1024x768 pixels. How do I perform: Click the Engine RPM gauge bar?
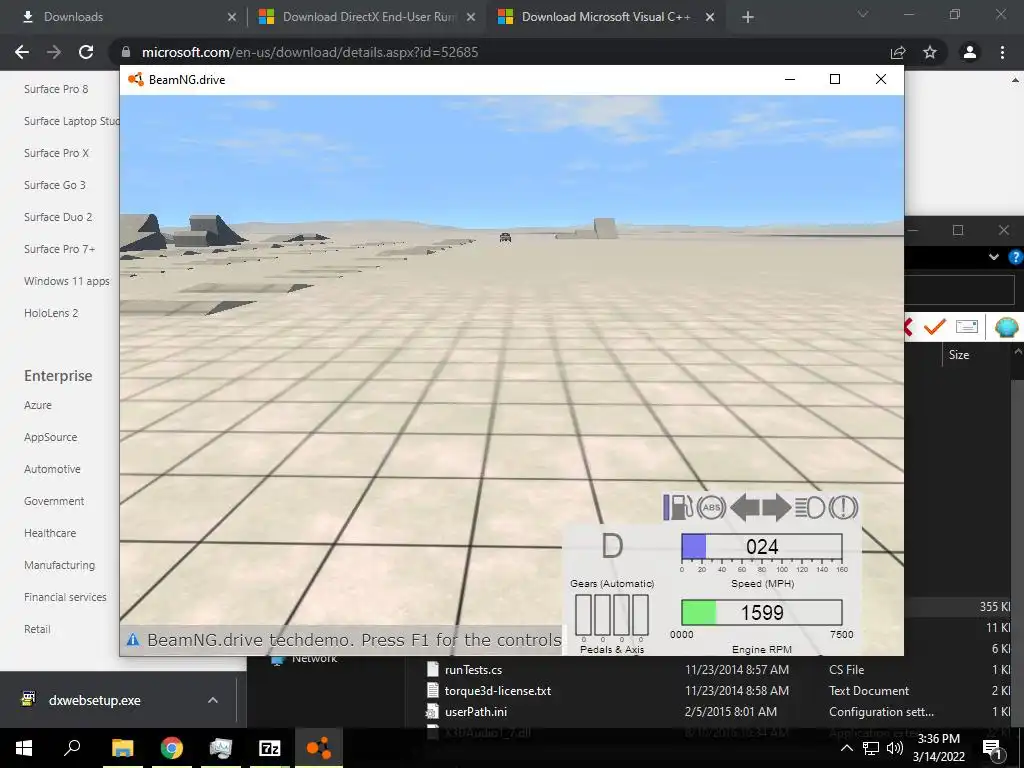(761, 613)
